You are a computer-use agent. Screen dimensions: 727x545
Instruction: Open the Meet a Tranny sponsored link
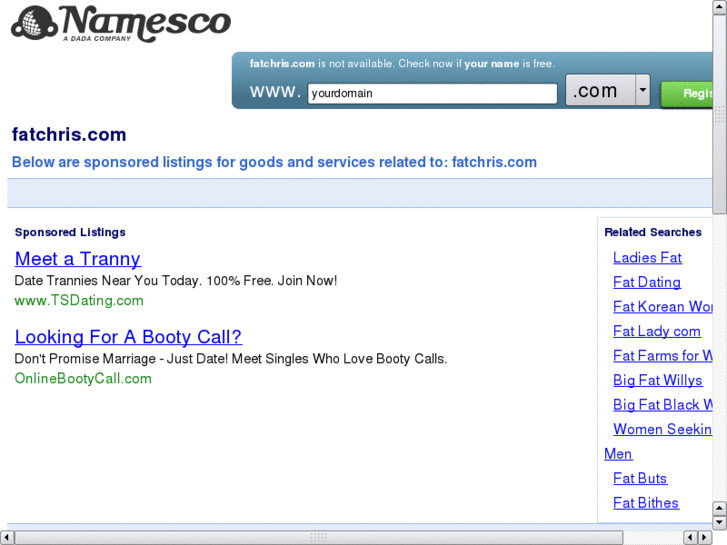pos(77,259)
